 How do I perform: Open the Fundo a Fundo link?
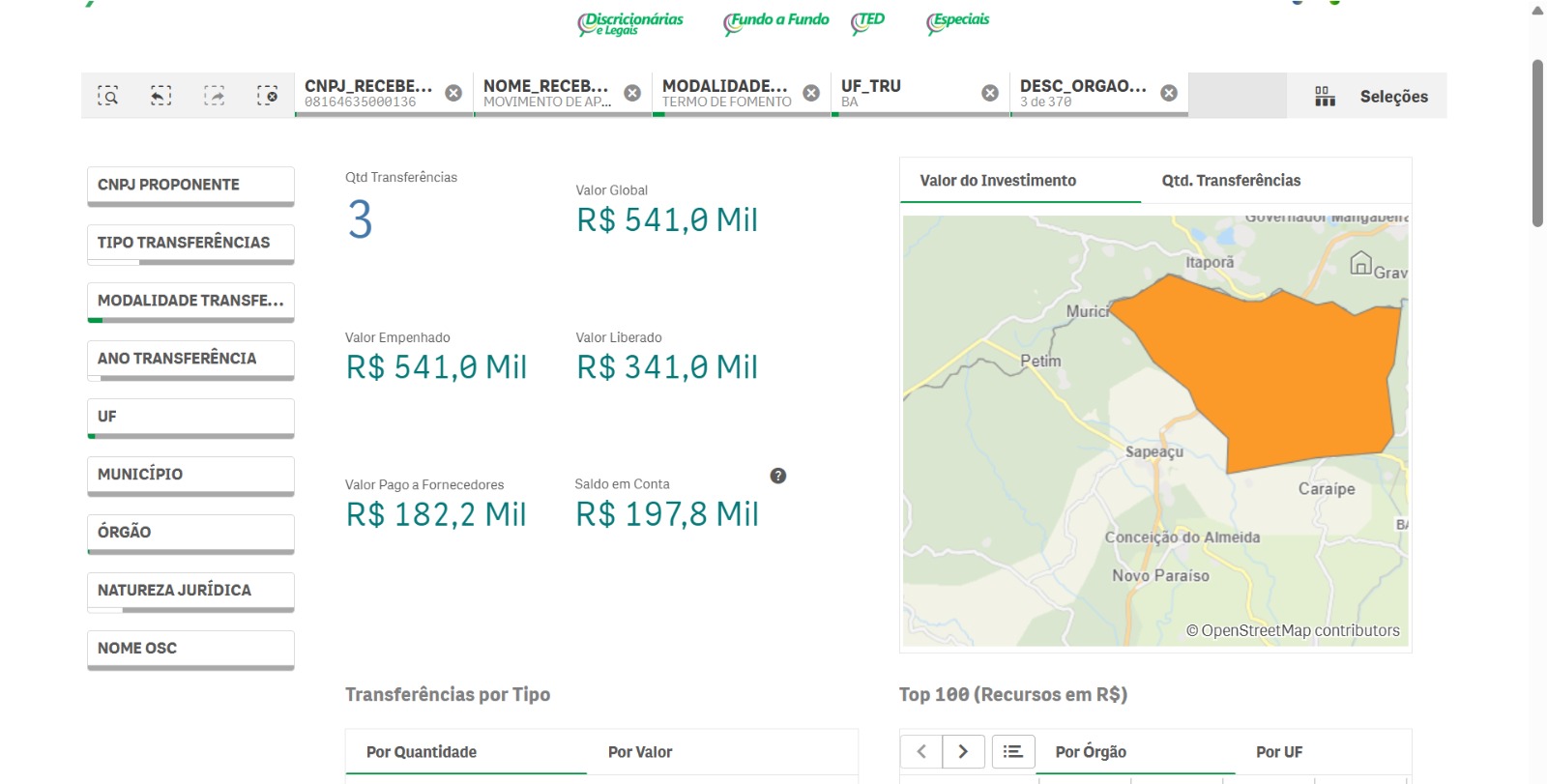777,21
